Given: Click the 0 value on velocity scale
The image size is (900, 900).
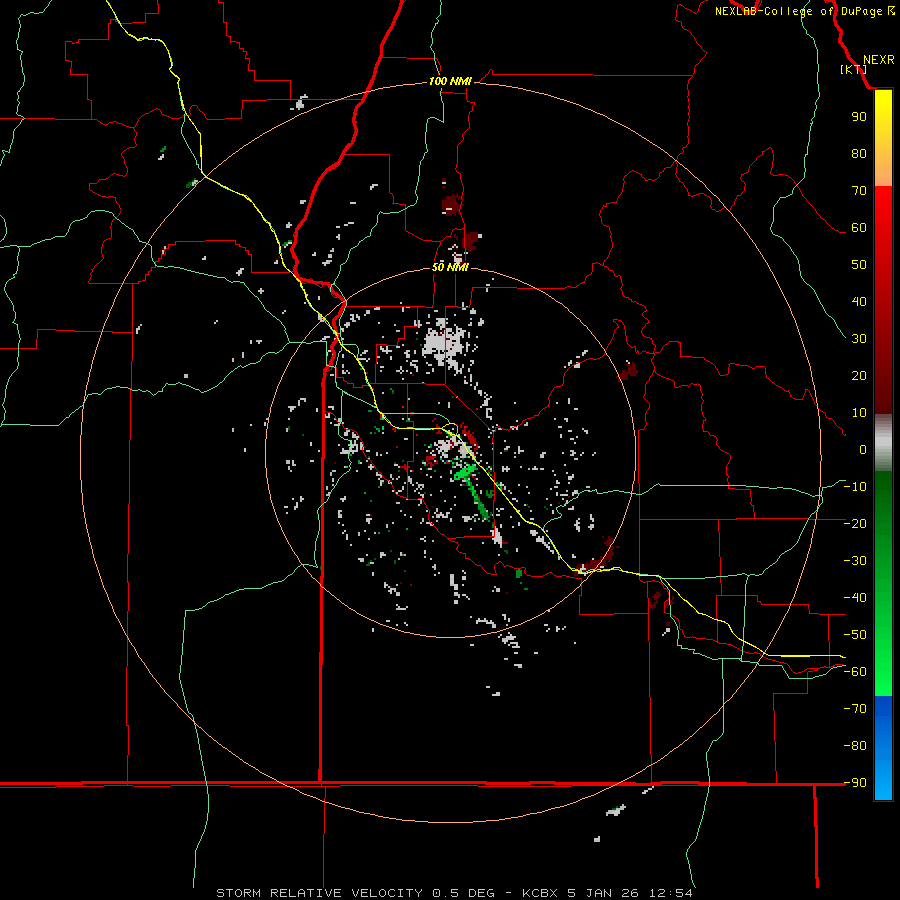Looking at the screenshot, I should pos(863,449).
